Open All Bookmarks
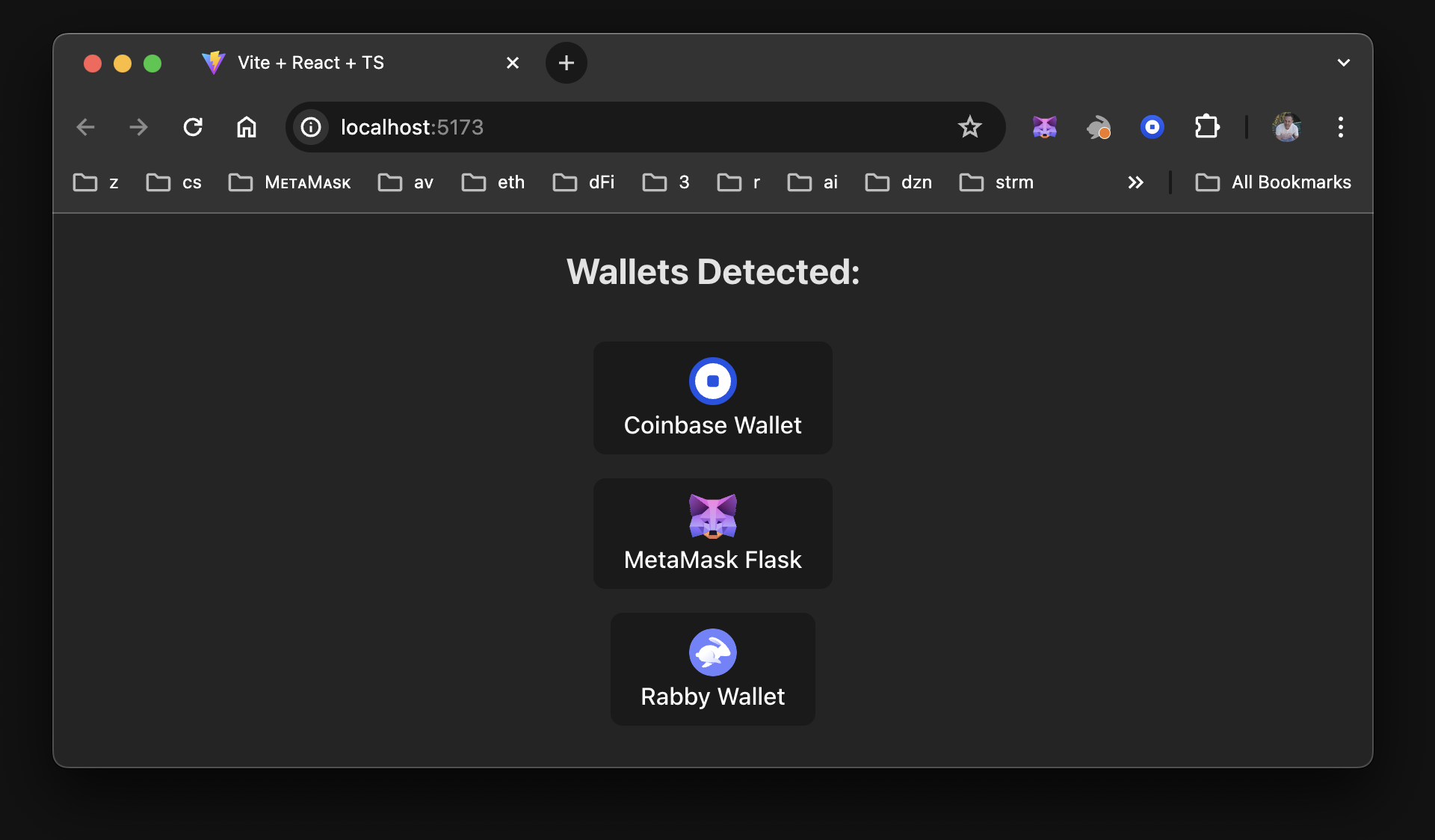Image resolution: width=1435 pixels, height=840 pixels. [1274, 182]
